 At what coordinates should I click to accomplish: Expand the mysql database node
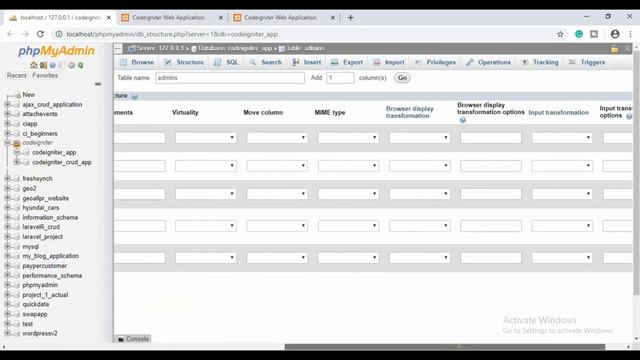(7, 247)
